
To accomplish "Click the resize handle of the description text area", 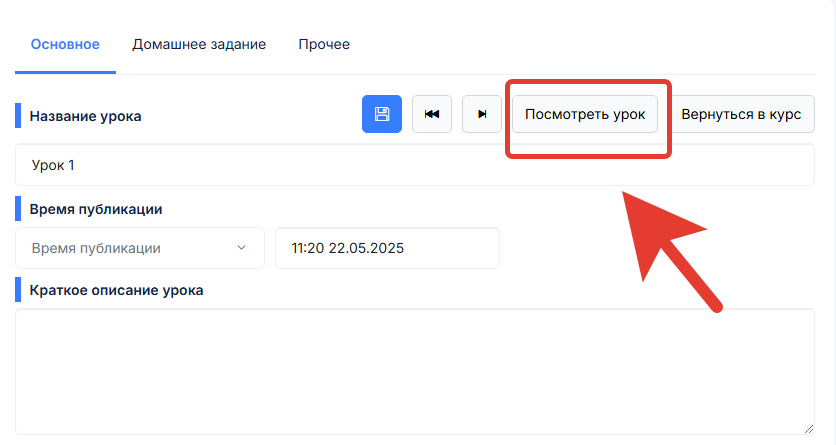I will click(x=809, y=429).
